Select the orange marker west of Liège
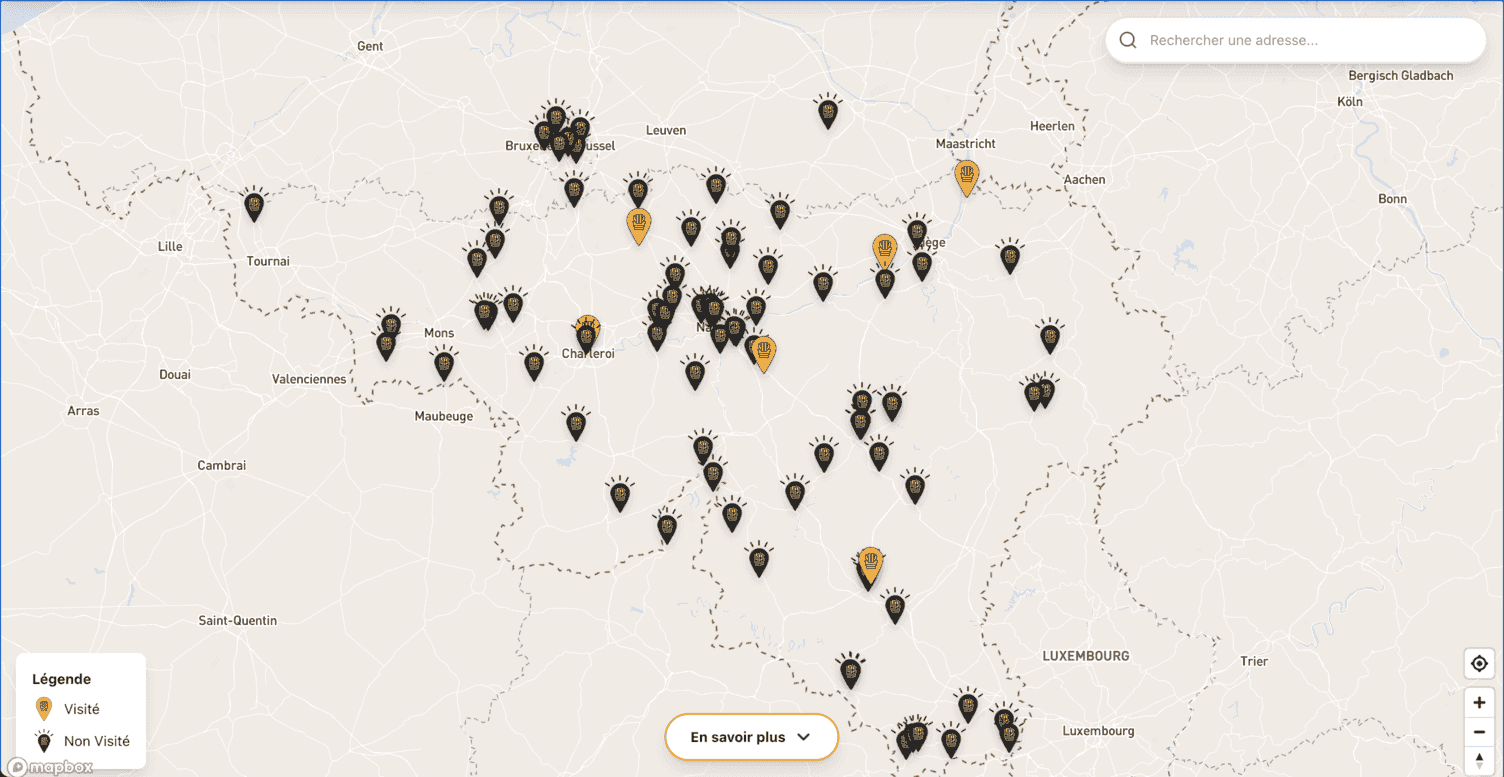Viewport: 1504px width, 777px height. 884,249
